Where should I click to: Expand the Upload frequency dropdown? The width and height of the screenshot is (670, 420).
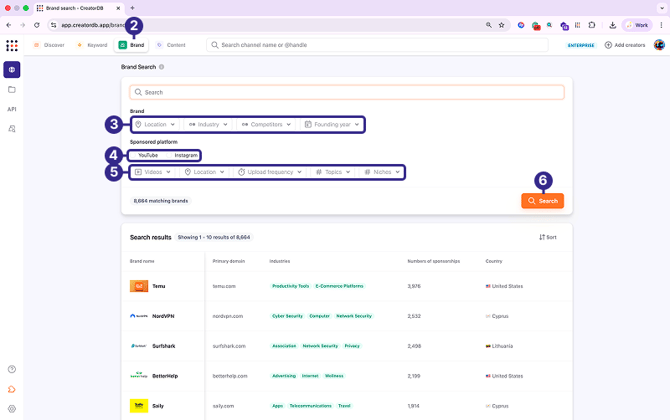coord(270,172)
